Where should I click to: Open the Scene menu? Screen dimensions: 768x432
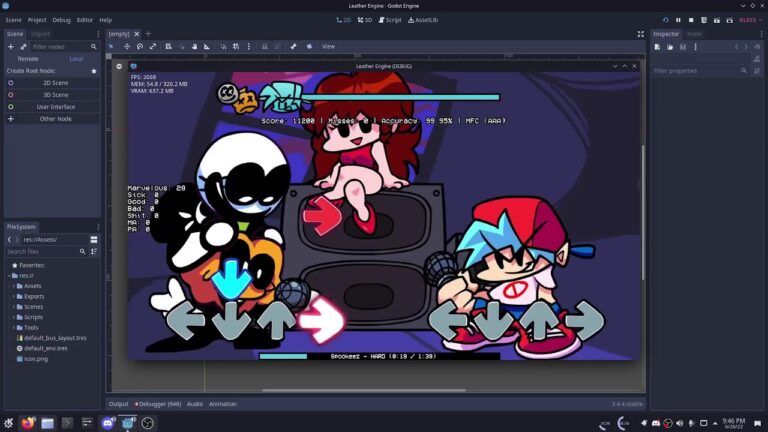pyautogui.click(x=13, y=20)
